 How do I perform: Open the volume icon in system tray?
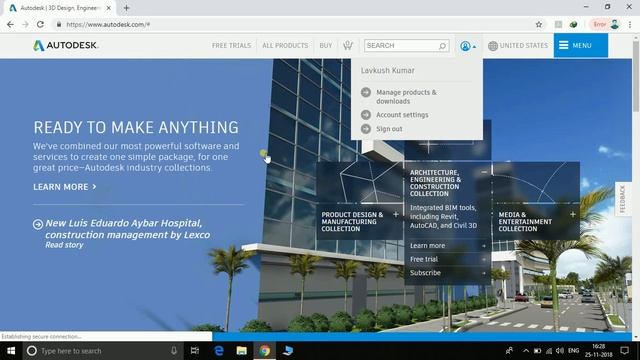(560, 351)
